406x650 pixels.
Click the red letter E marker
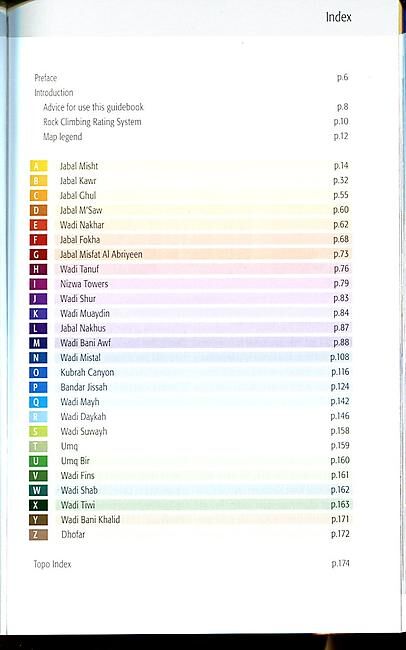39,225
